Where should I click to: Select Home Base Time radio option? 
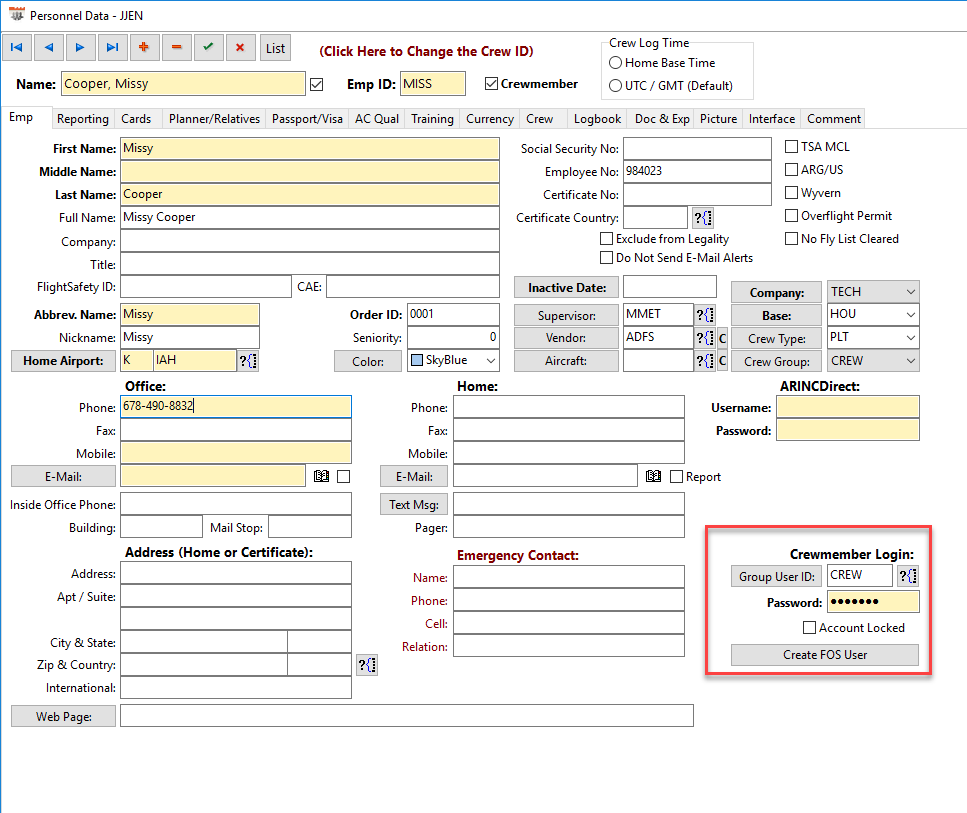pyautogui.click(x=616, y=63)
